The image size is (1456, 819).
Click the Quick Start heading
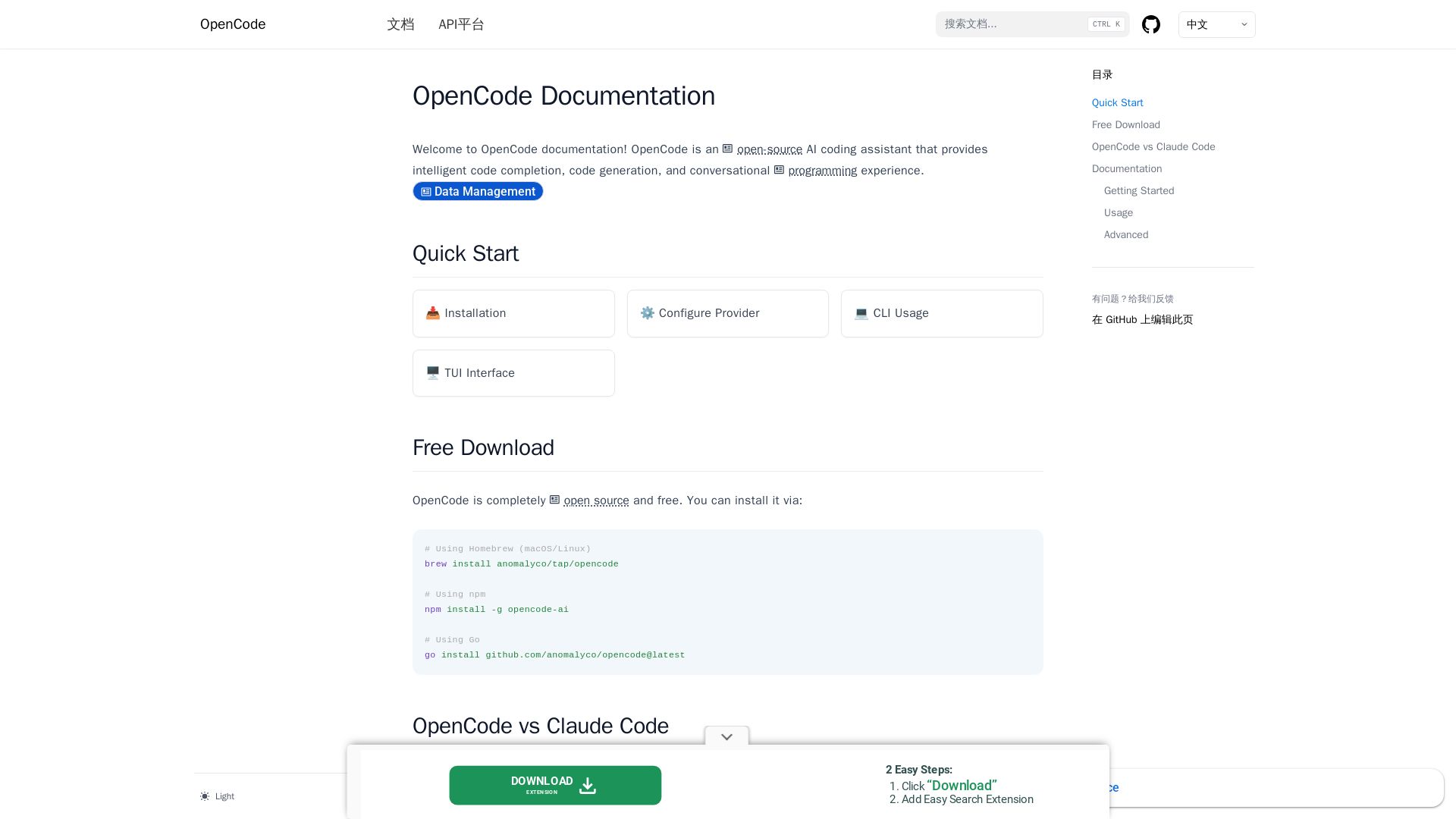466,253
